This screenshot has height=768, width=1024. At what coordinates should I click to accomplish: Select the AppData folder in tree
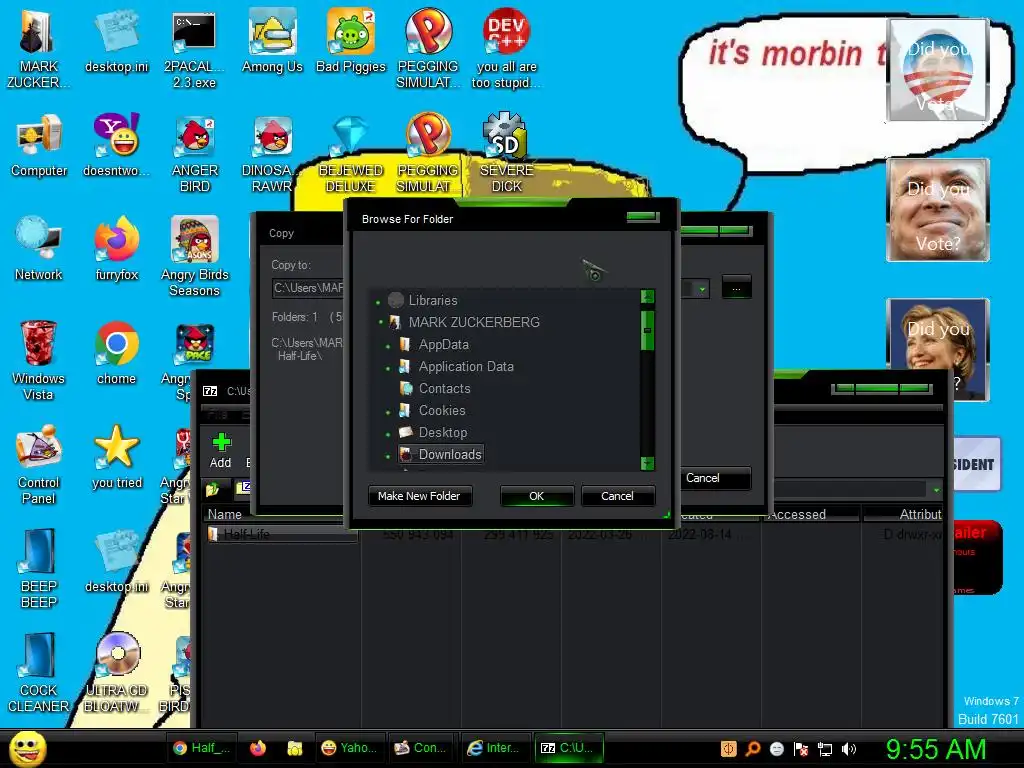coord(443,344)
